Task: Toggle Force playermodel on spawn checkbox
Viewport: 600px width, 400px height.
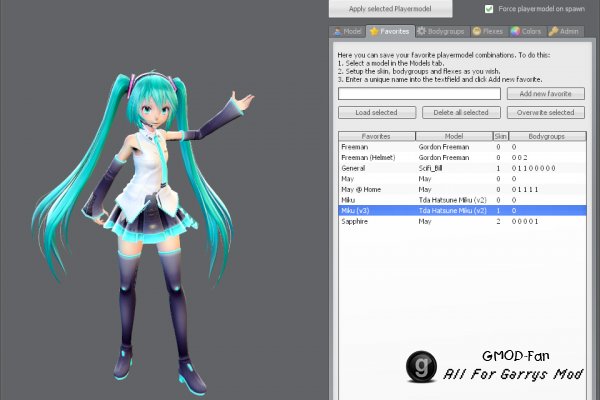Action: [x=489, y=9]
